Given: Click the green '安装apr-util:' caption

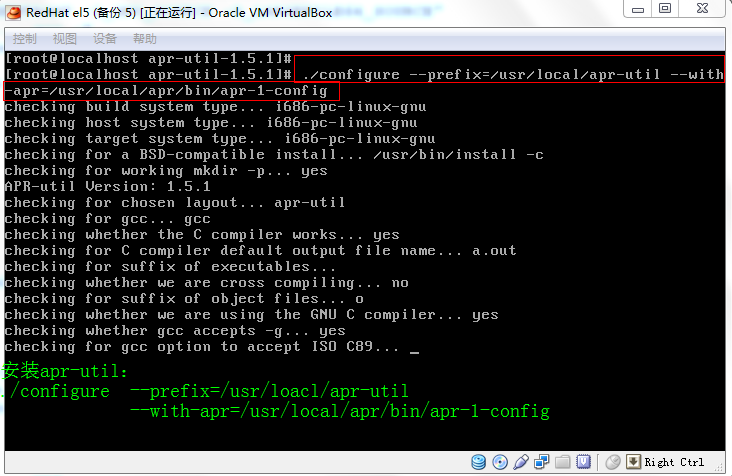Looking at the screenshot, I should (x=64, y=371).
